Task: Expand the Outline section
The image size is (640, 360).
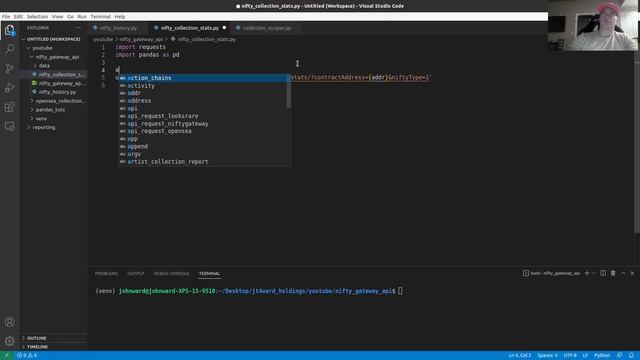Action: [x=54, y=338]
